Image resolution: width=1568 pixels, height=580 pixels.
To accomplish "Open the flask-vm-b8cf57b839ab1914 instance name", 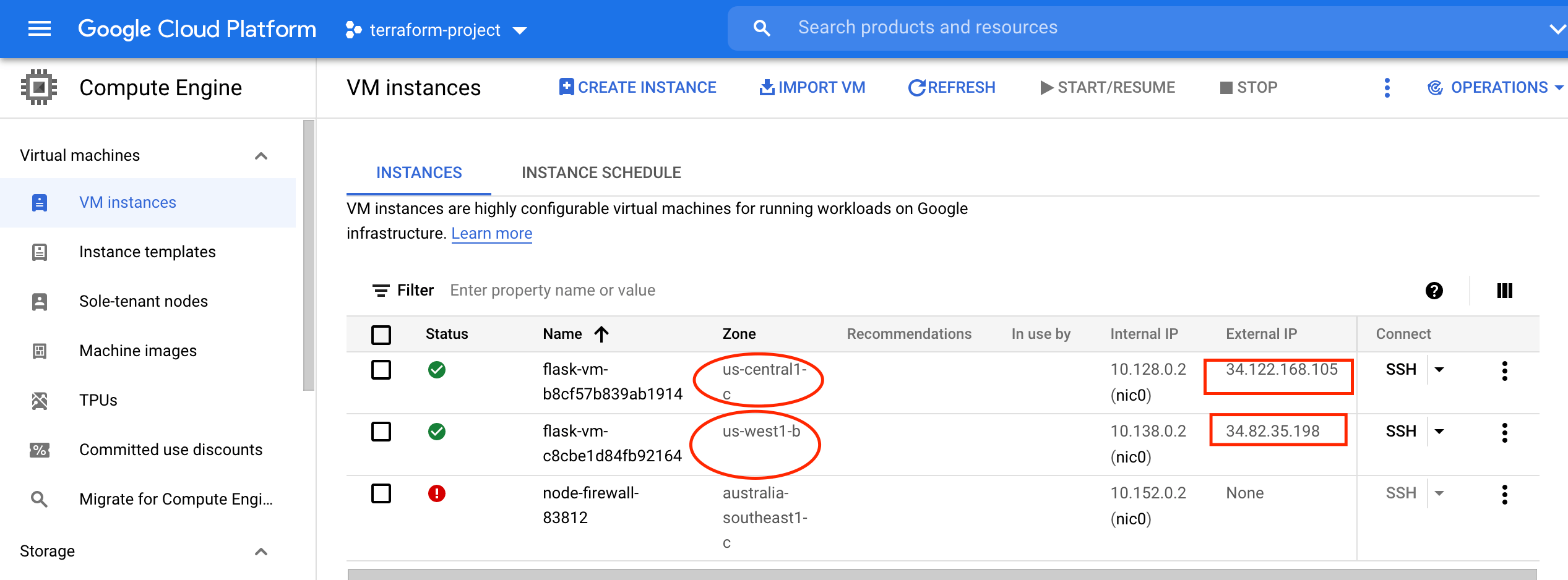I will pos(613,382).
